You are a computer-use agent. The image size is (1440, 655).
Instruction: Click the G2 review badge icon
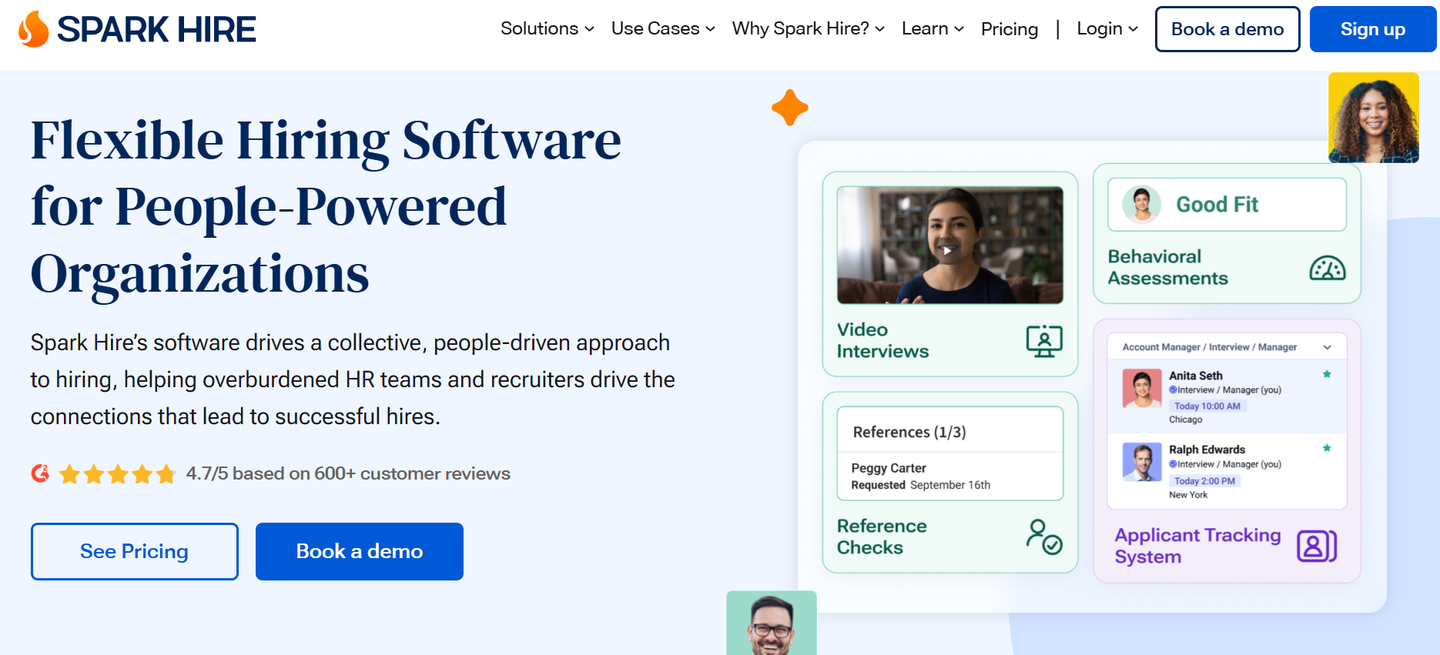point(40,473)
